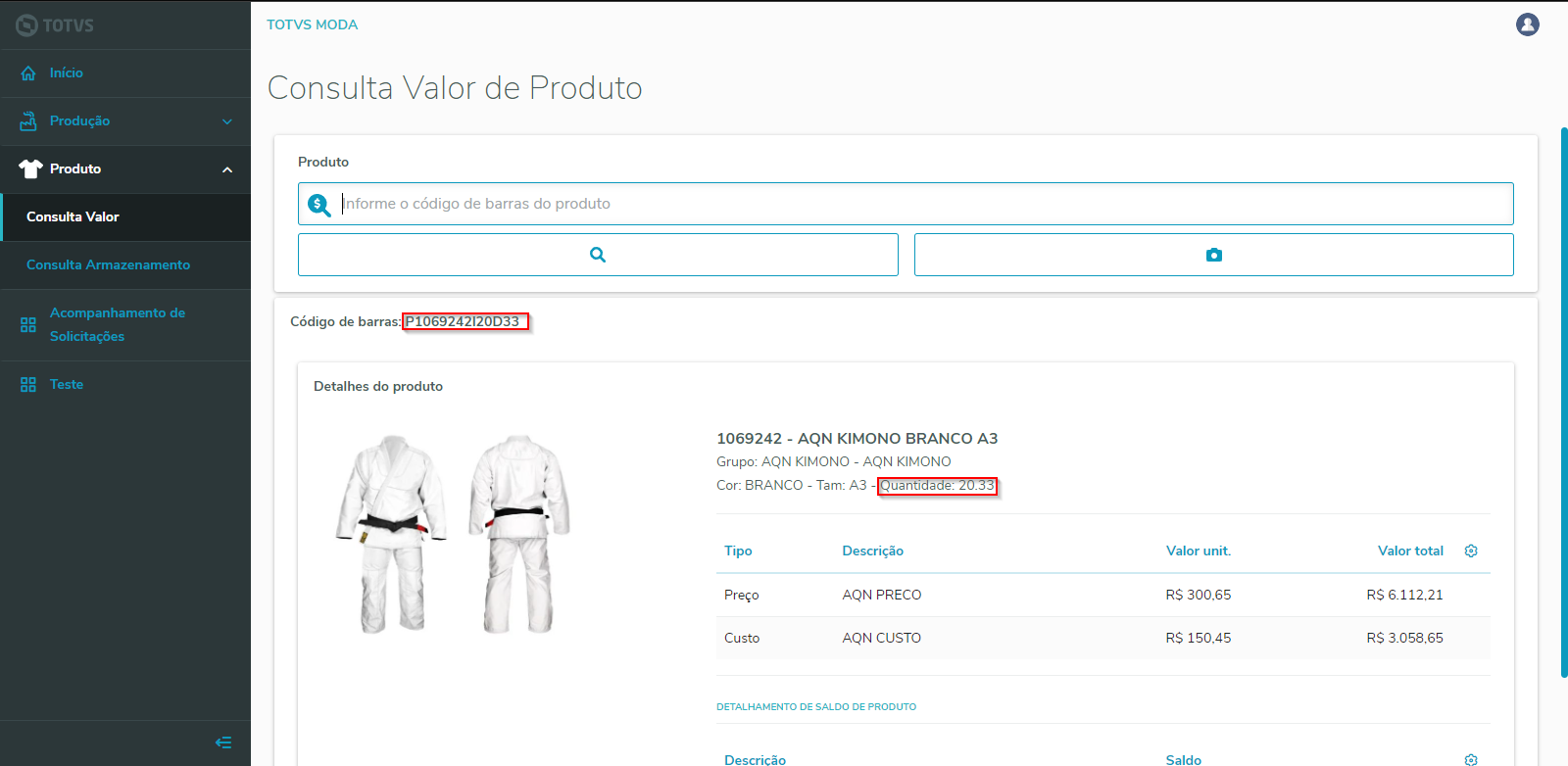Image resolution: width=1568 pixels, height=766 pixels.
Task: Select Consulta Valor submenu item
Action: [126, 217]
